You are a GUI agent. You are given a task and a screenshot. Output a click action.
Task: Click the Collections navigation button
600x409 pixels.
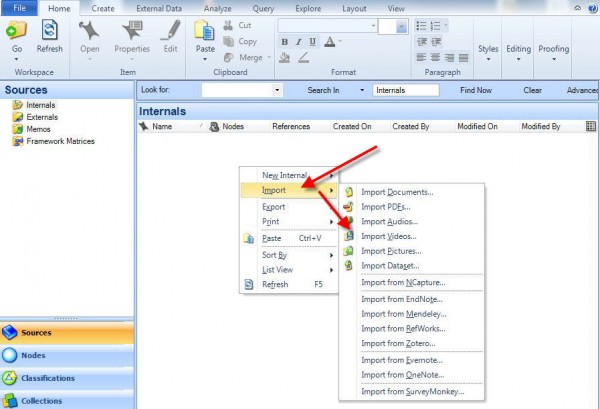click(x=67, y=401)
